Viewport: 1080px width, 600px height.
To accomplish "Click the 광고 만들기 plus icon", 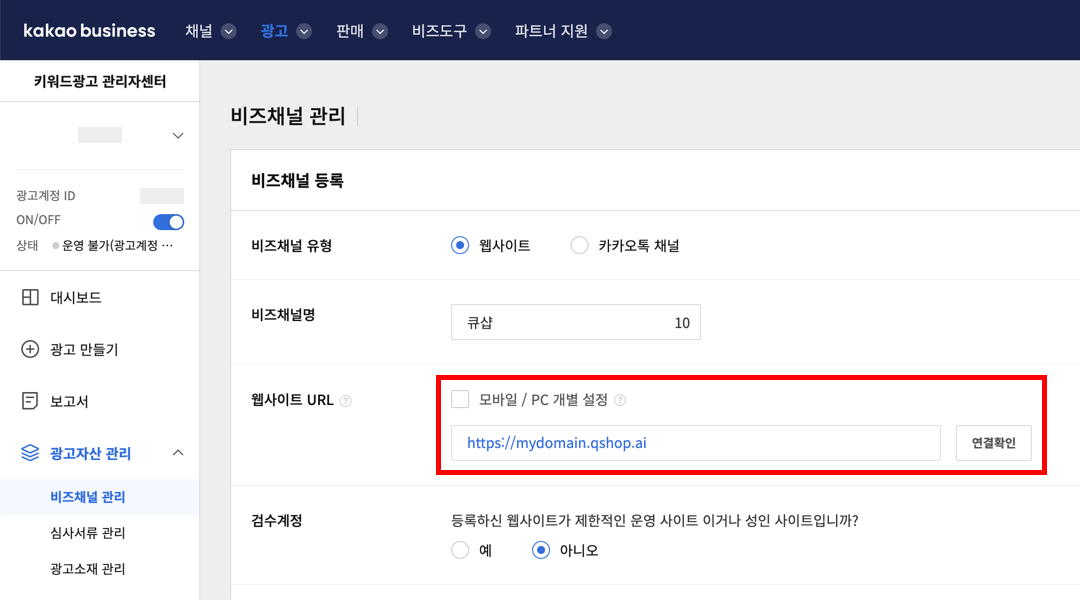I will point(30,349).
